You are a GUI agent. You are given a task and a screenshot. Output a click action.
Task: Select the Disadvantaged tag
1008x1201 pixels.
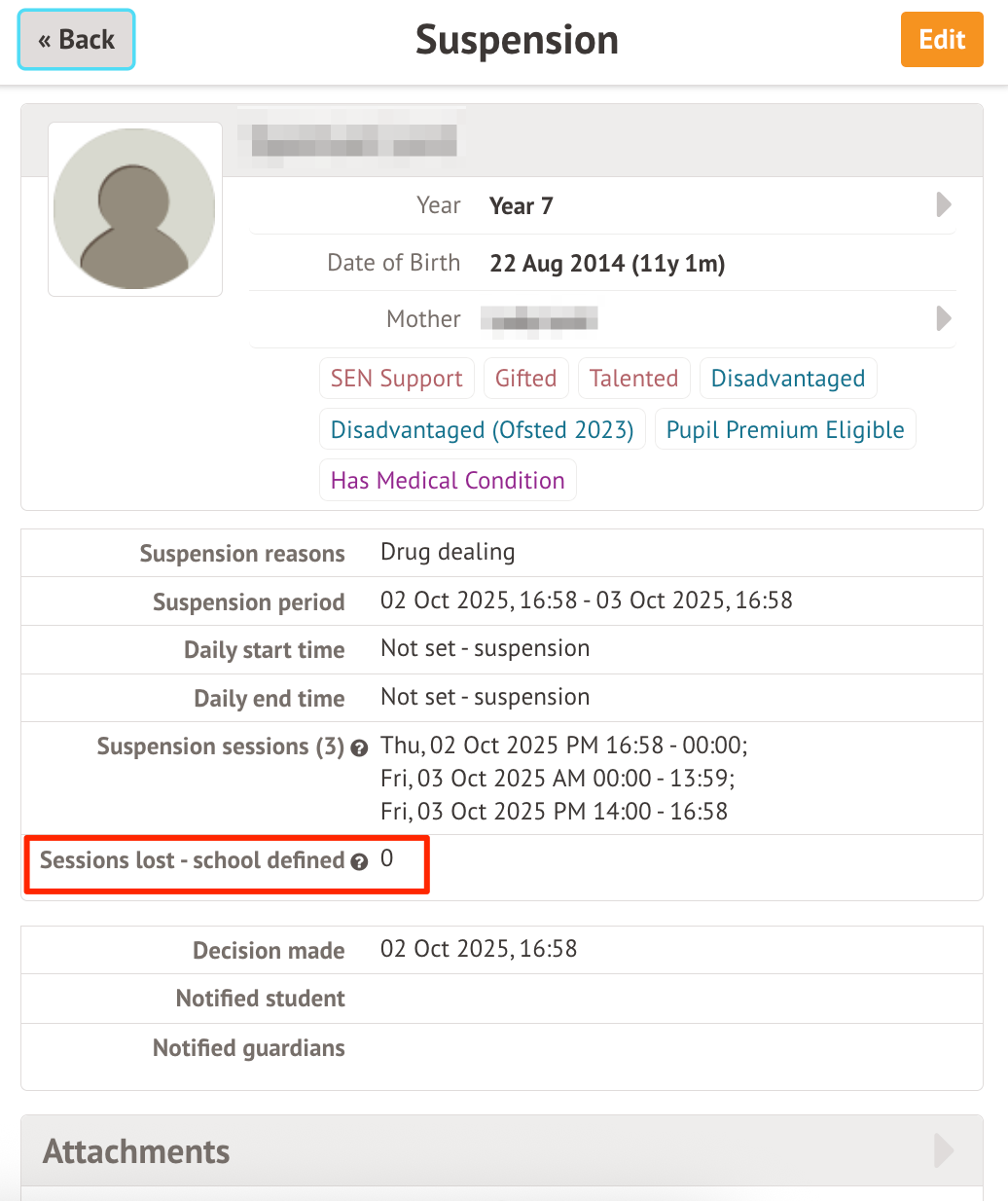(787, 379)
